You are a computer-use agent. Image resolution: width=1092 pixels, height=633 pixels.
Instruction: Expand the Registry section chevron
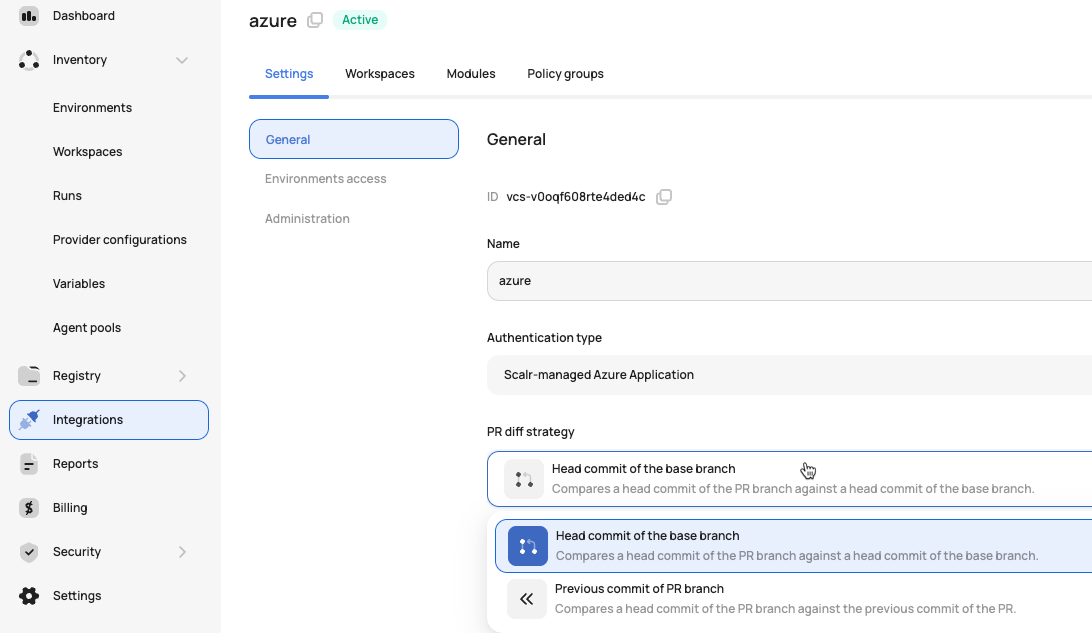[182, 376]
